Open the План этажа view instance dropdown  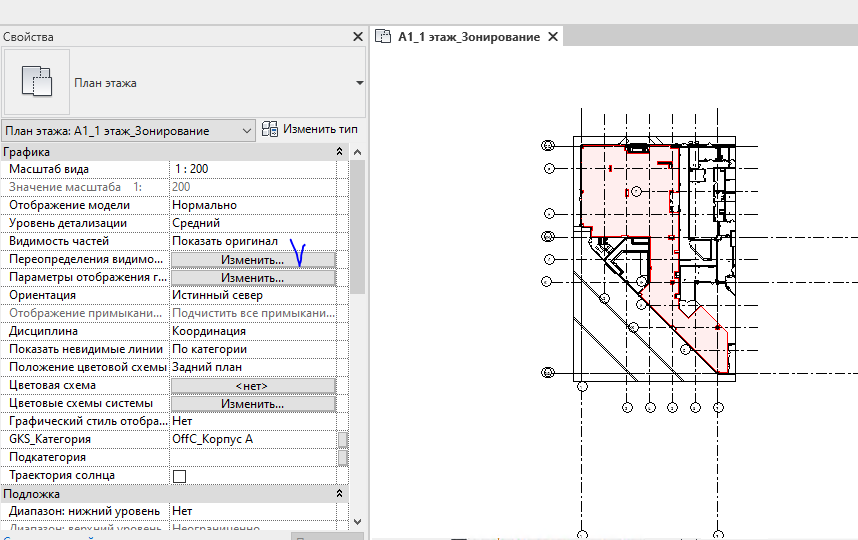click(x=247, y=131)
